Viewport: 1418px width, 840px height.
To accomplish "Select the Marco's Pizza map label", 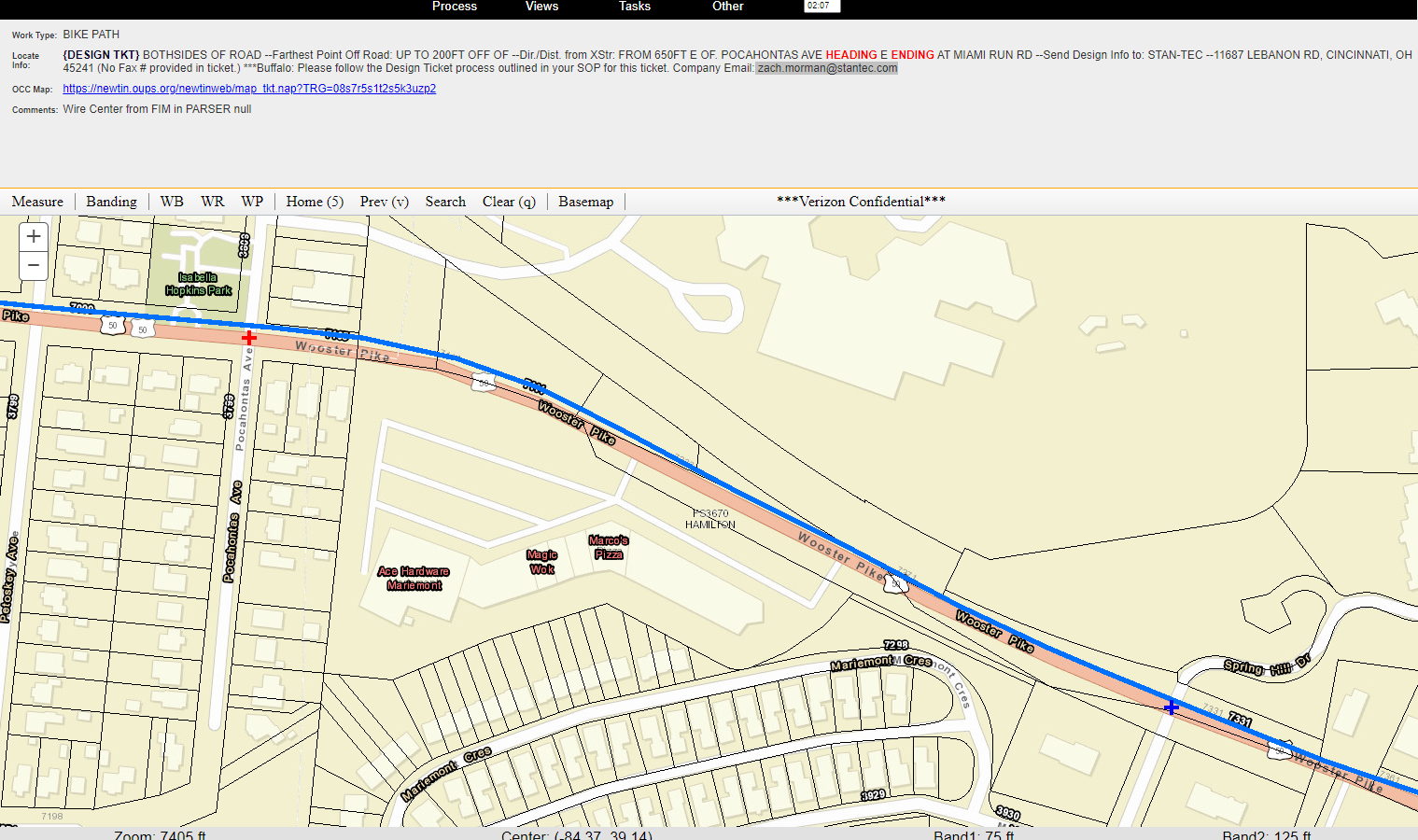I will 609,548.
